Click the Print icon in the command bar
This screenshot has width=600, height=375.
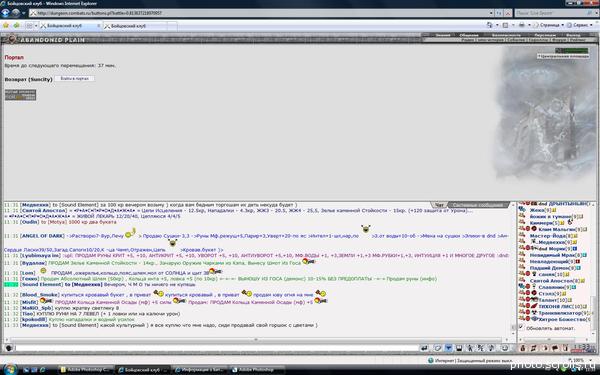coord(522,25)
